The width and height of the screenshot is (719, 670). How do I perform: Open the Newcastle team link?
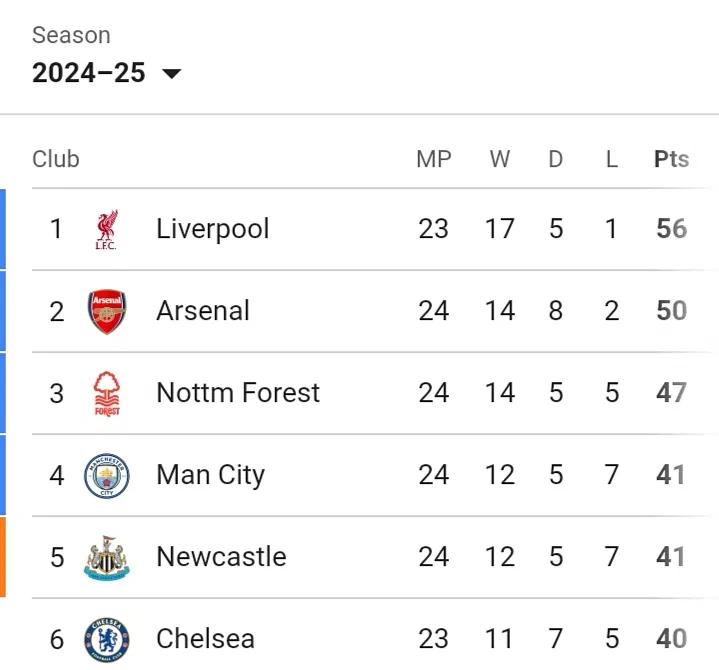pyautogui.click(x=221, y=557)
